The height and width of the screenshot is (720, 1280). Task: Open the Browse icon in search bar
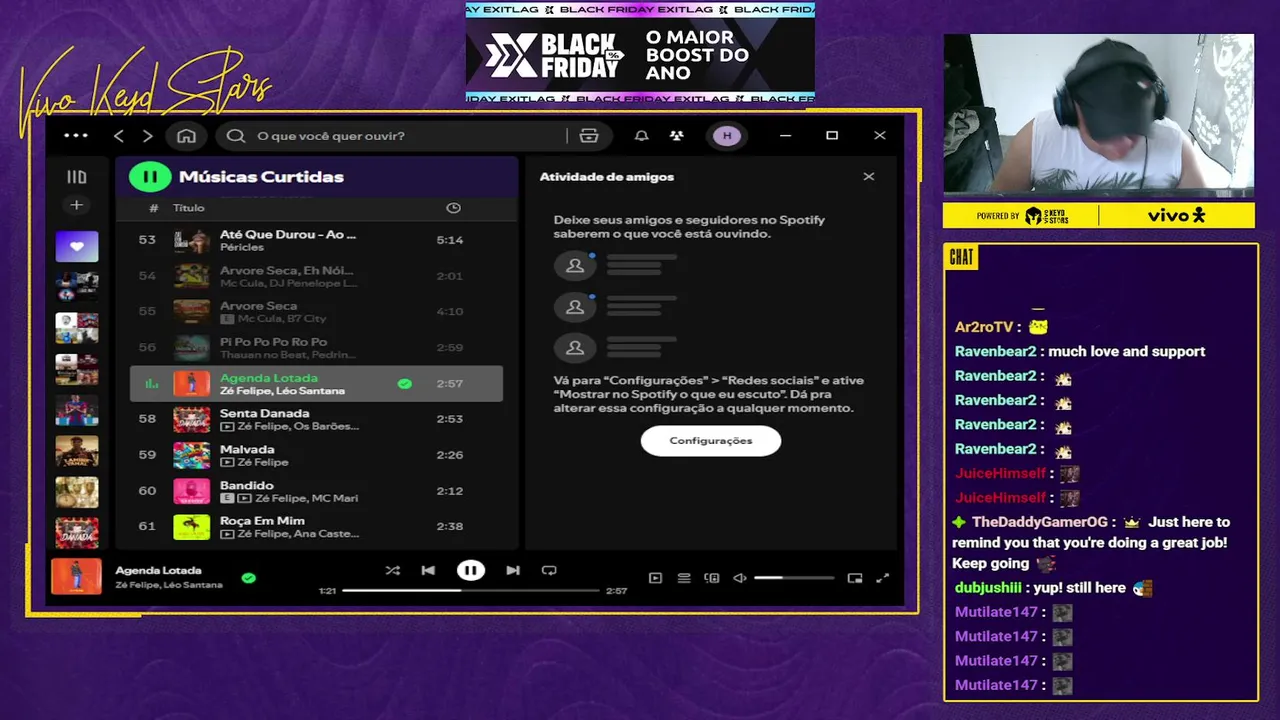click(x=589, y=136)
